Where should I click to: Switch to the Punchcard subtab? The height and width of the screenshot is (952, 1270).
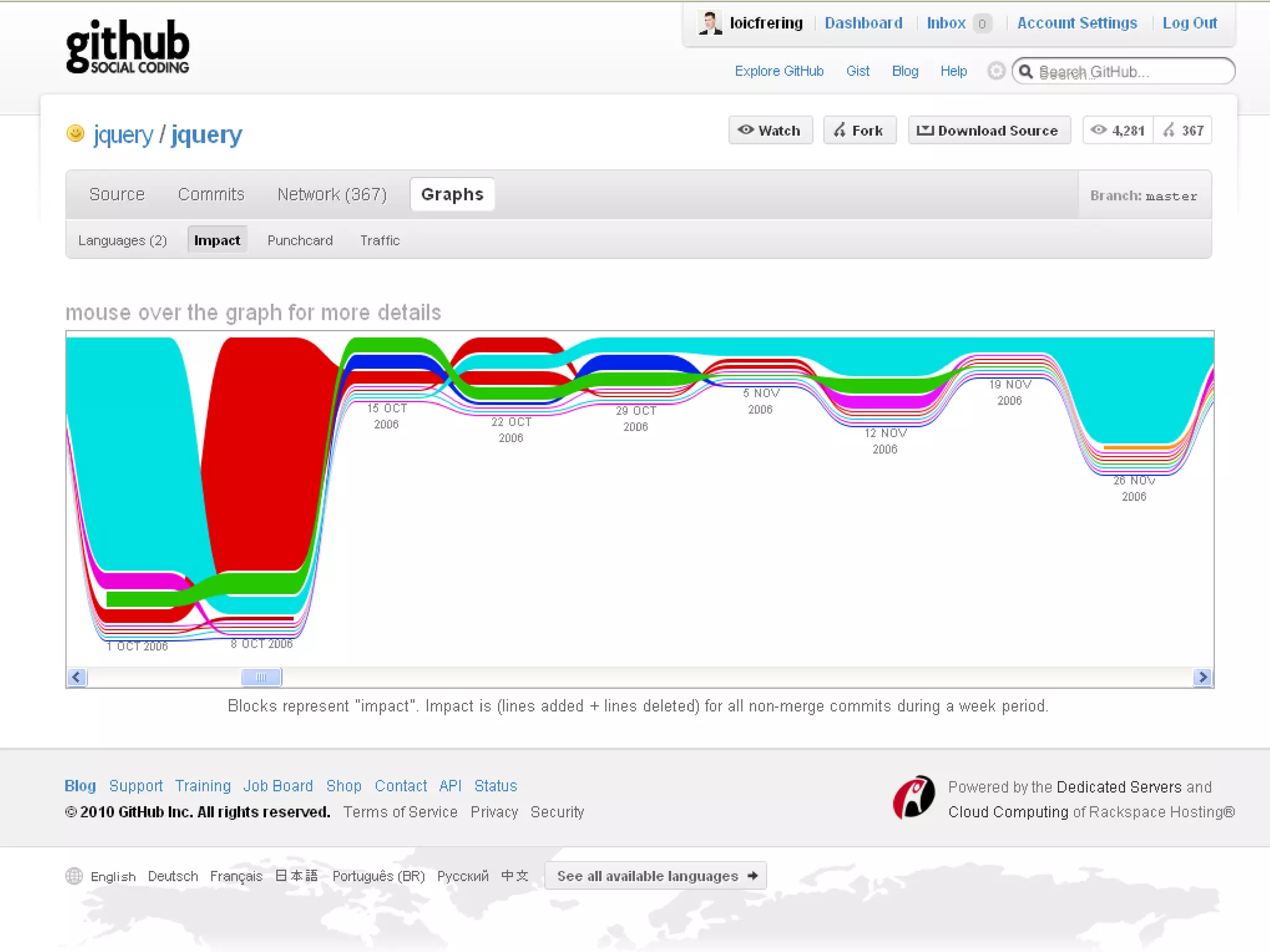[x=300, y=240]
